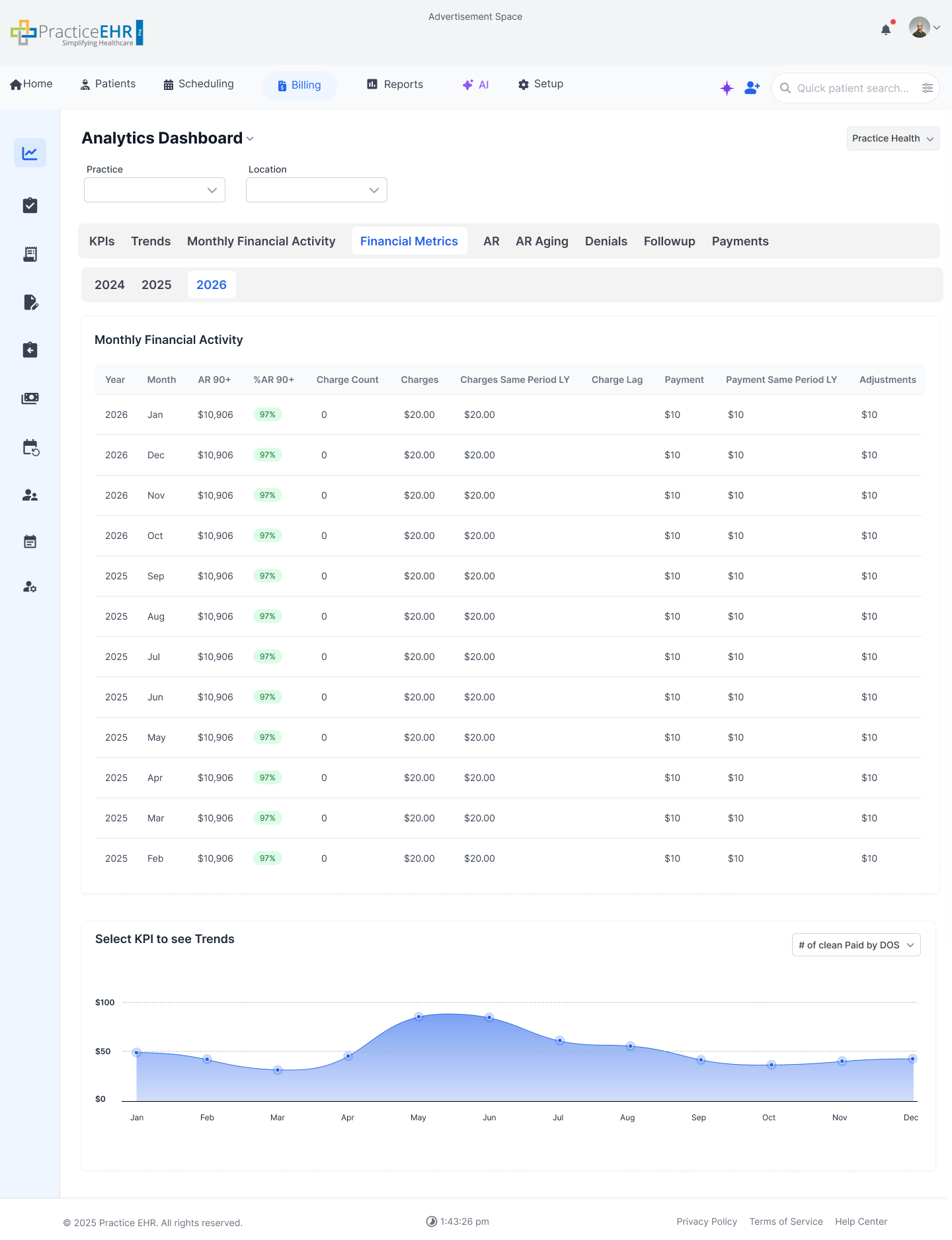Switch to the Denials tab
Viewport: 952px width, 1240px height.
click(x=606, y=241)
